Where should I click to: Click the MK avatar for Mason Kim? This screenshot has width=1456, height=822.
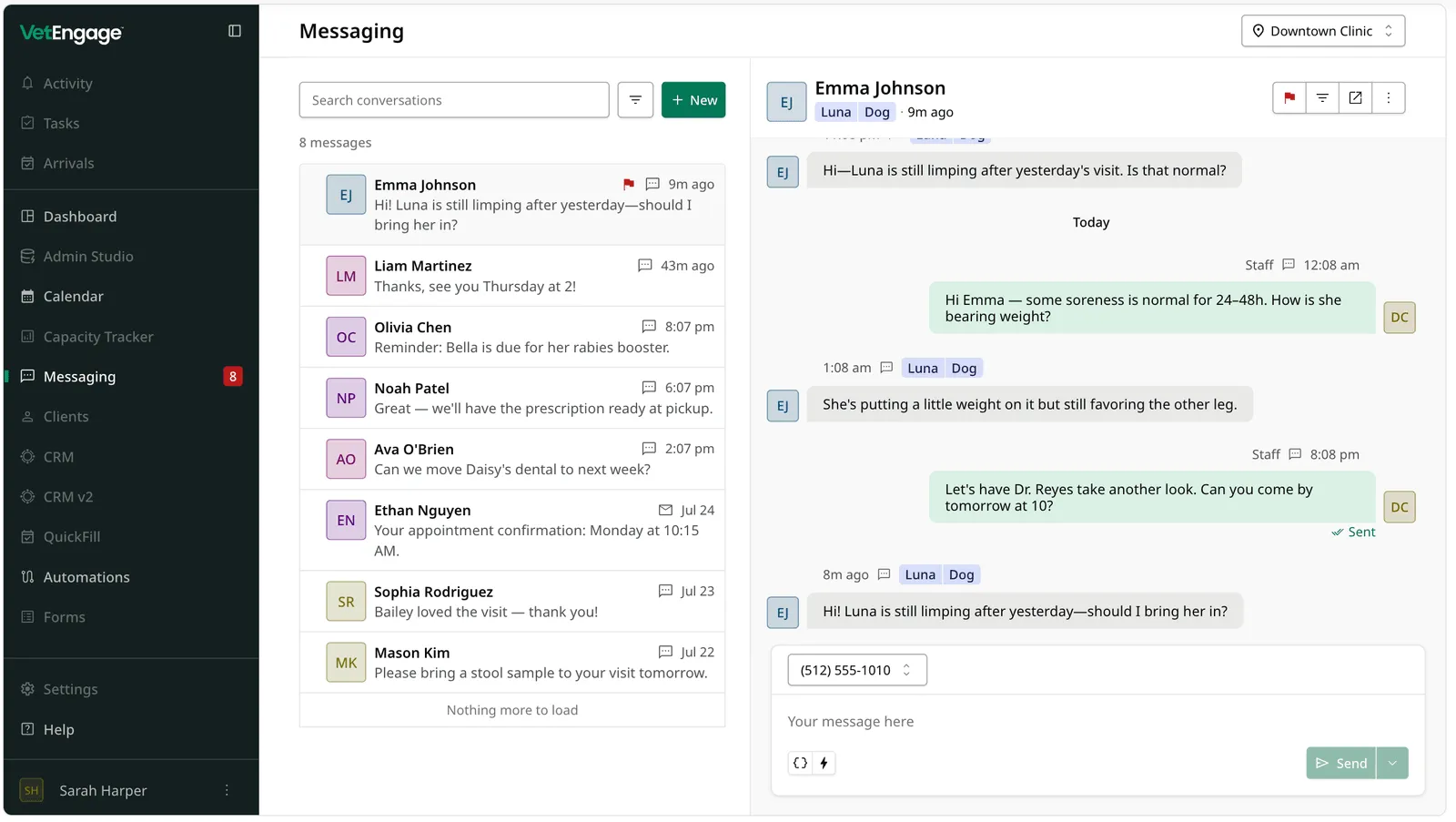(346, 663)
